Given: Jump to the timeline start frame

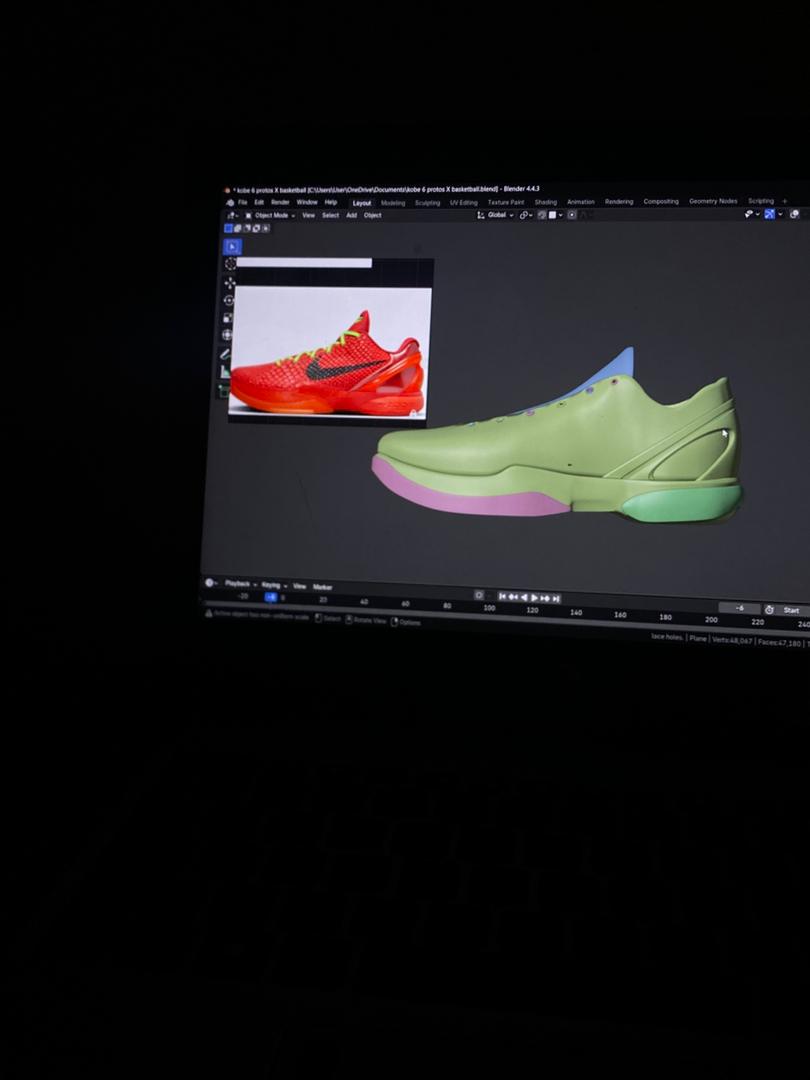Looking at the screenshot, I should pyautogui.click(x=502, y=596).
